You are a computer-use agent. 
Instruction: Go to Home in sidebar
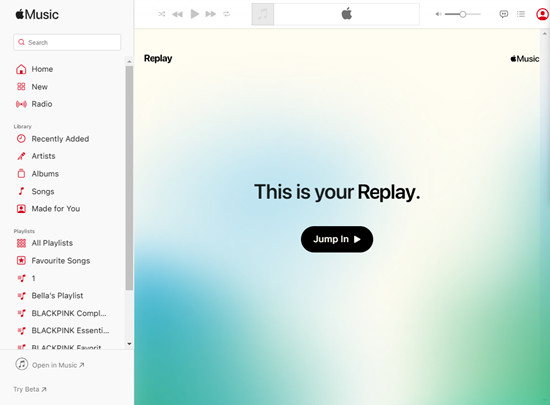[42, 69]
